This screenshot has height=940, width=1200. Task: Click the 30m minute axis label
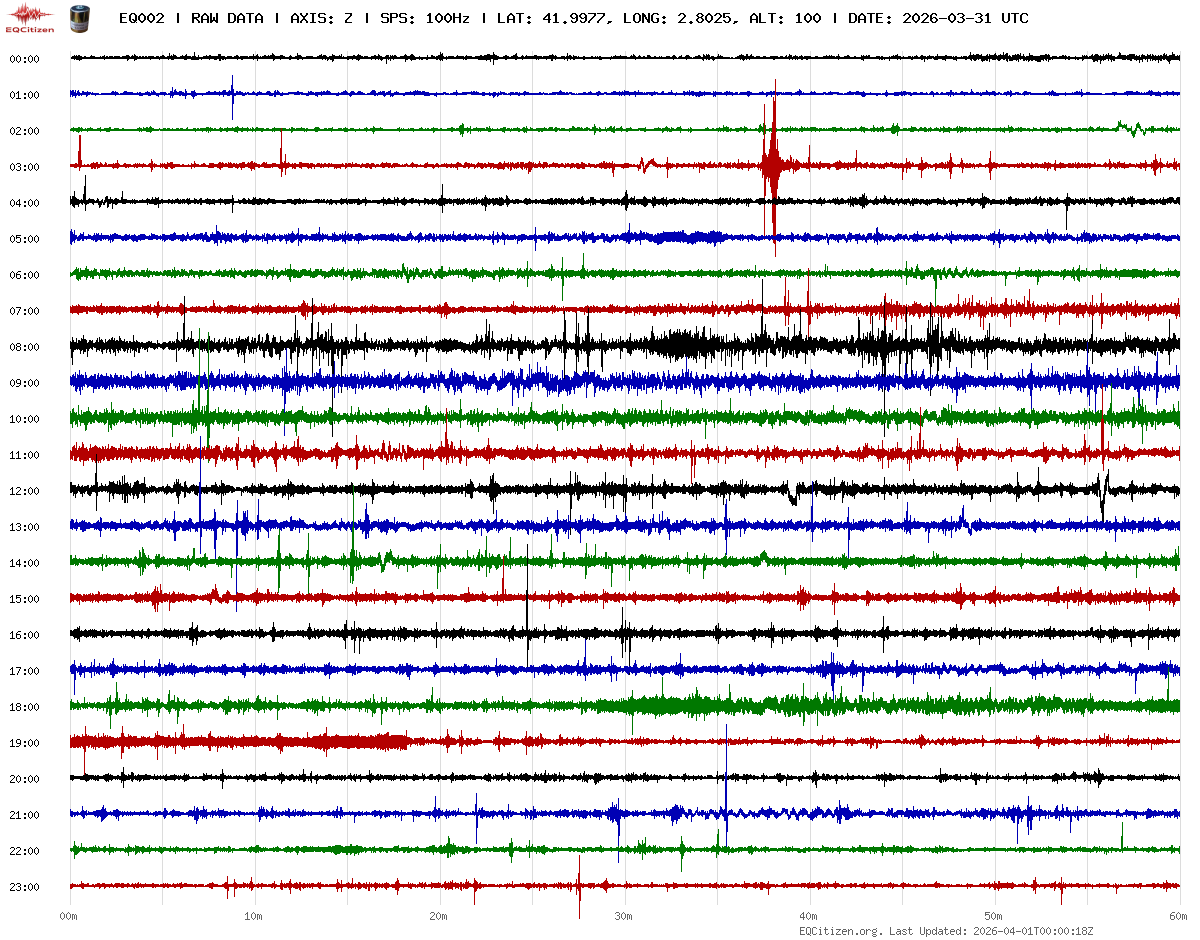(x=624, y=916)
